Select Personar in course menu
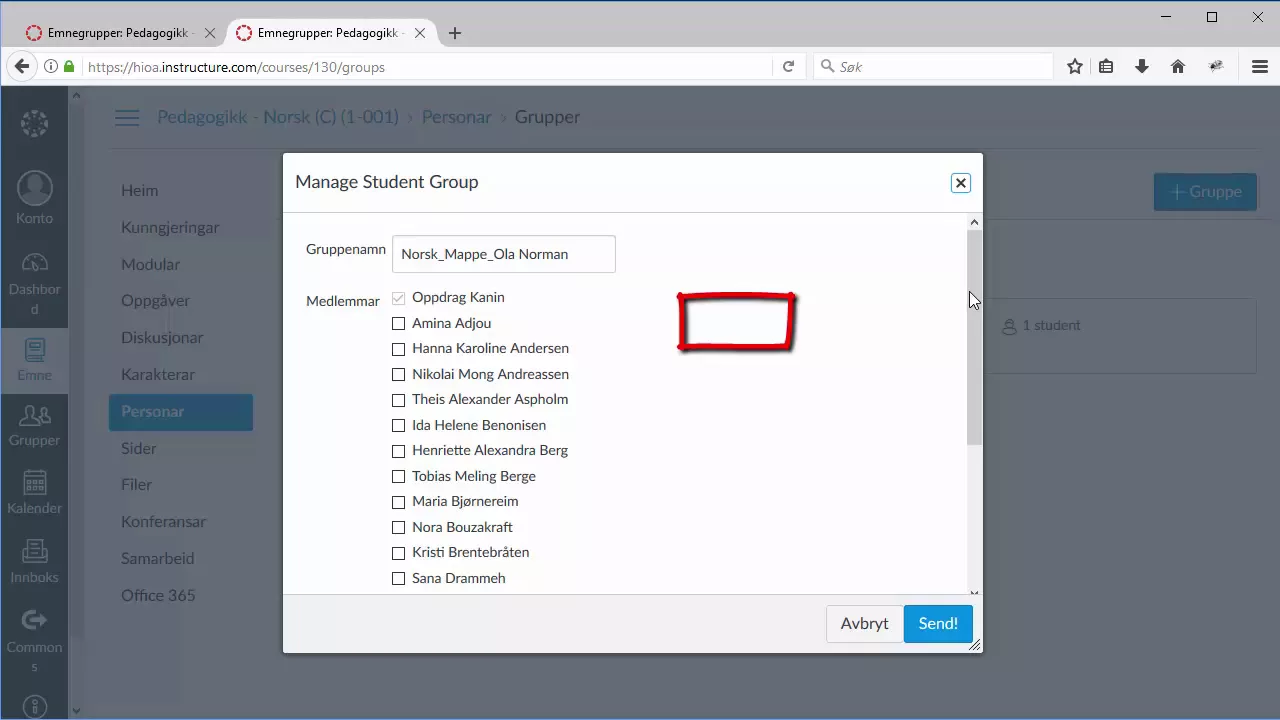The width and height of the screenshot is (1280, 720). coord(181,411)
